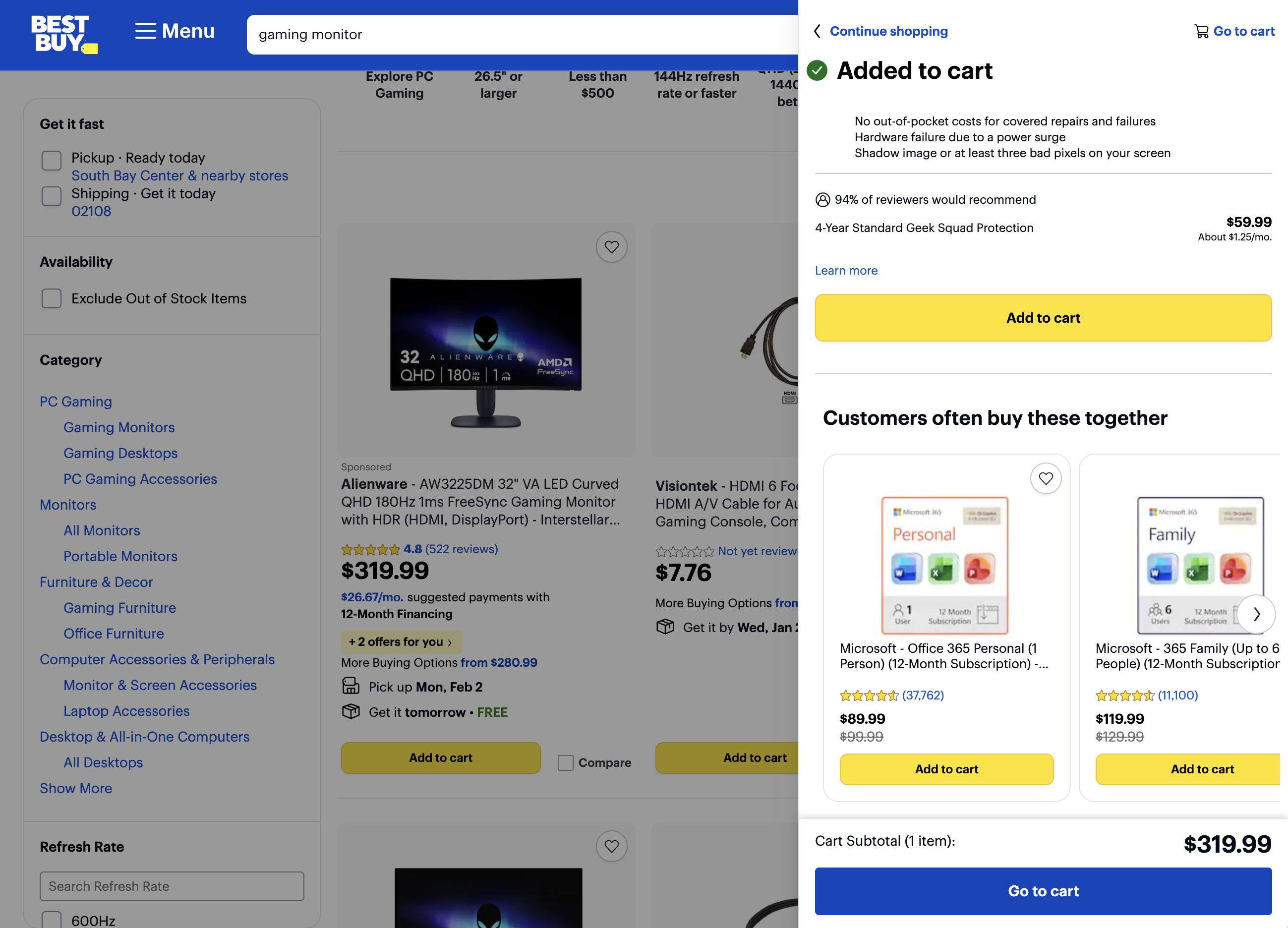The image size is (1288, 928).
Task: Open the cart via the cart icon
Action: coord(1202,31)
